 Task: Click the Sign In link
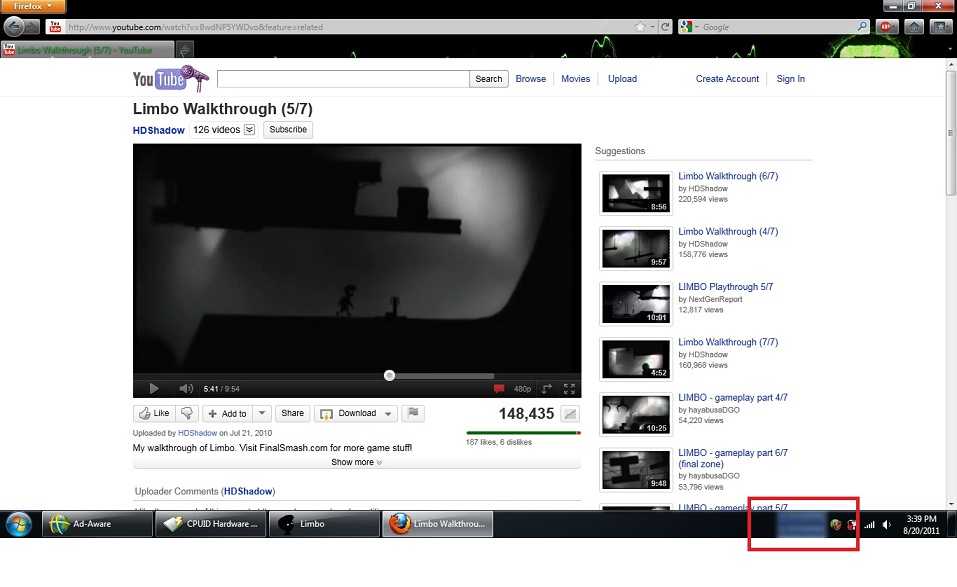(790, 79)
